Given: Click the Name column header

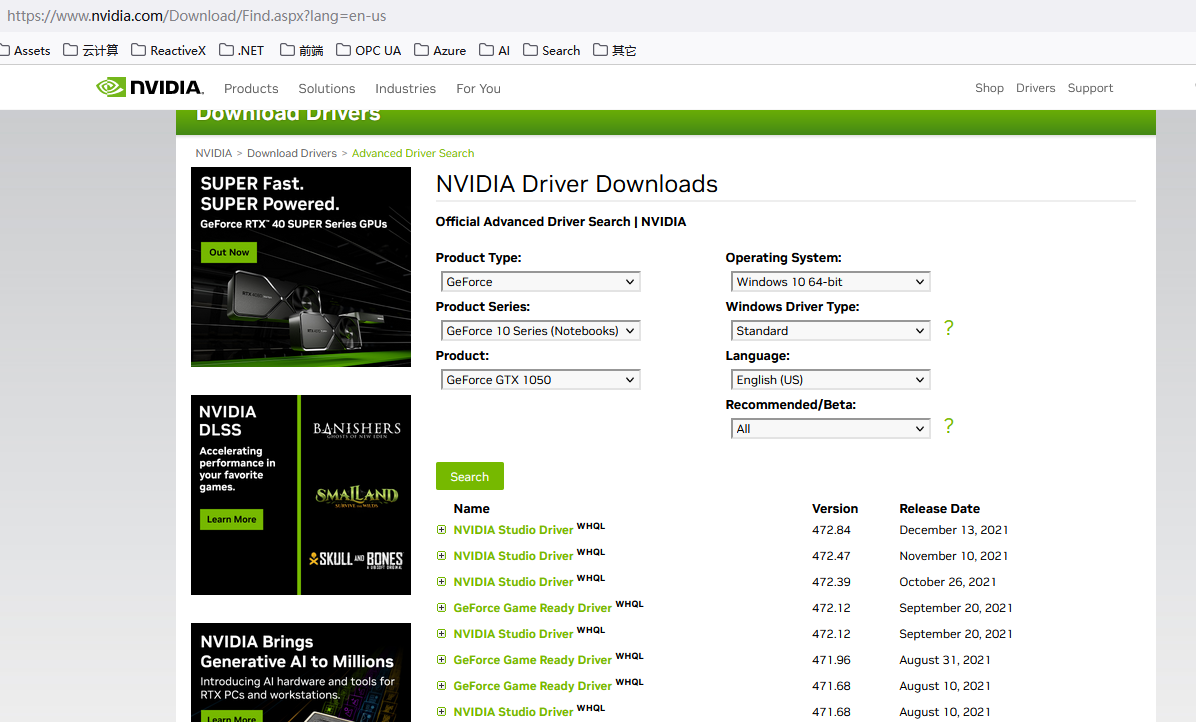Looking at the screenshot, I should pyautogui.click(x=471, y=509).
